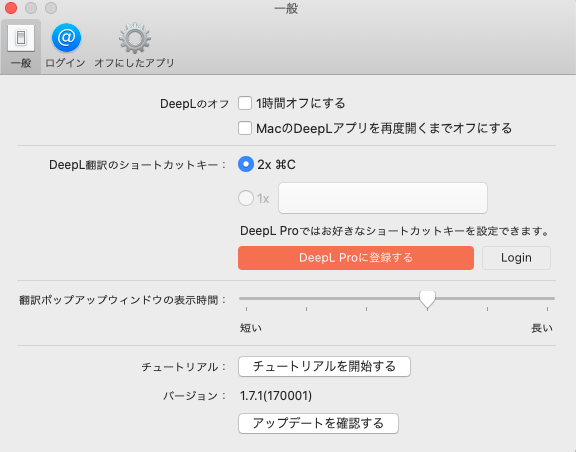This screenshot has height=452, width=576.
Task: Click アップデートを確認する button
Action: coord(318,423)
